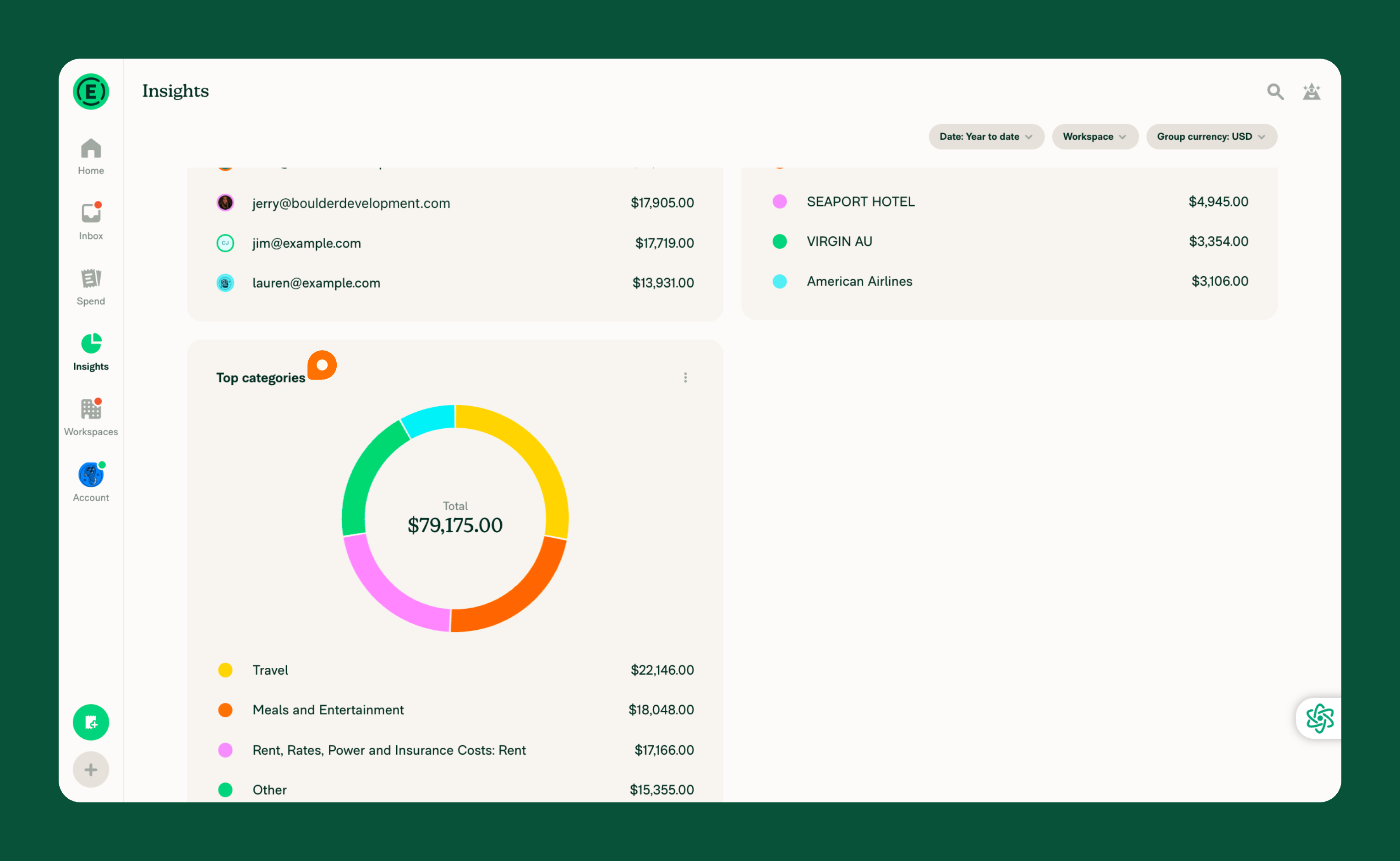Open Top categories three-dot menu
Image resolution: width=1400 pixels, height=861 pixels.
click(685, 377)
